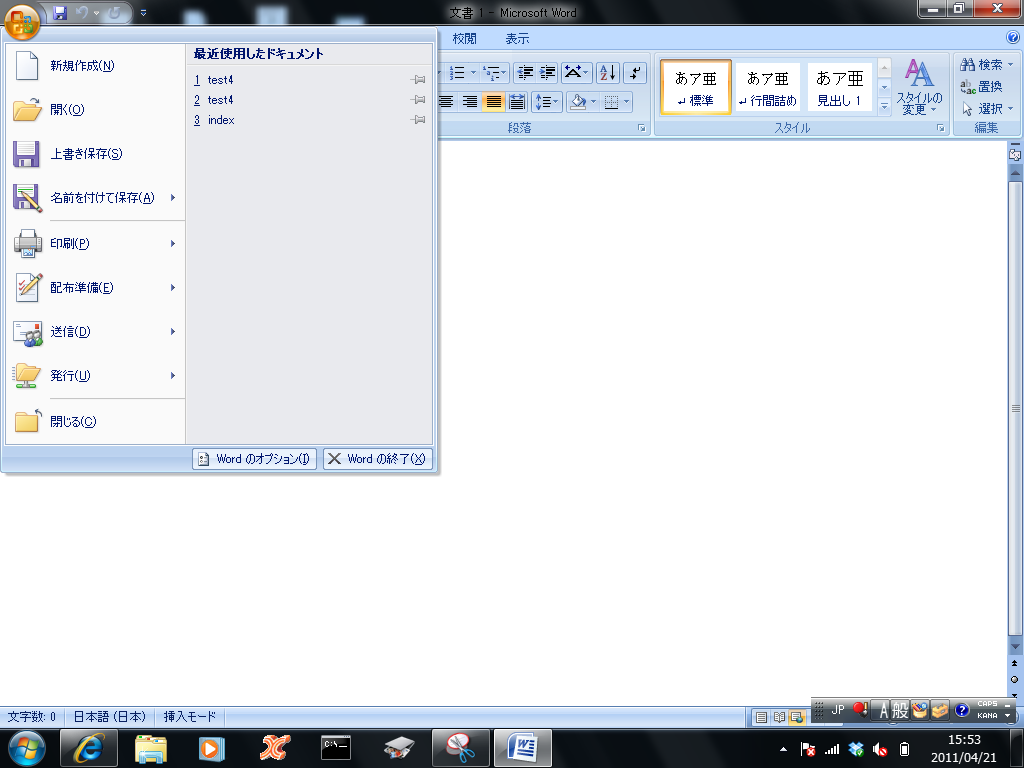Pin the index recent document
This screenshot has width=1024, height=768.
tap(418, 120)
